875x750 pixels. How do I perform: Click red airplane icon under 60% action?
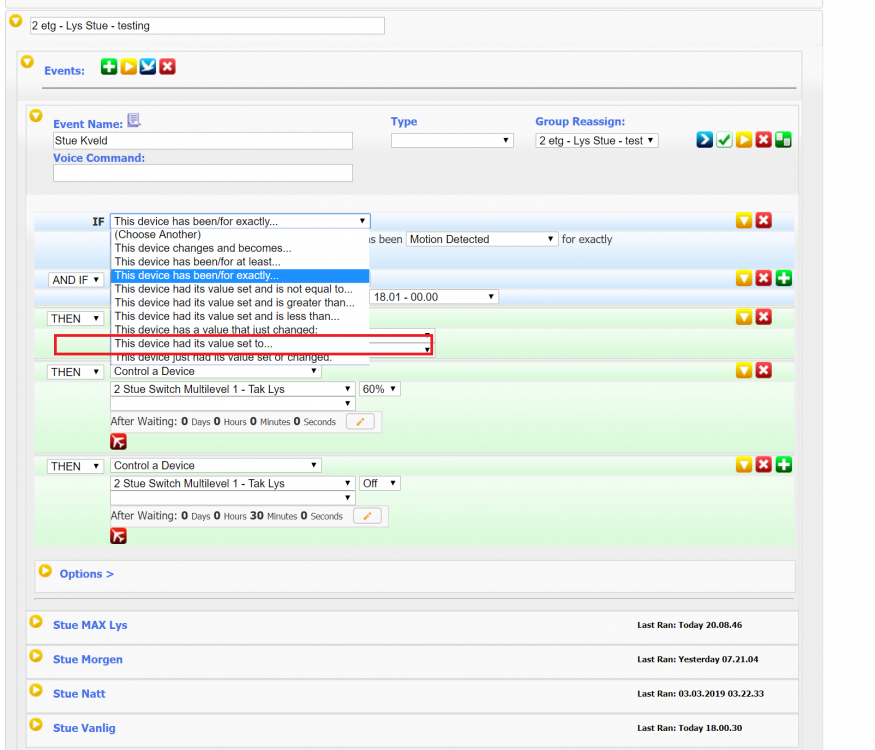click(x=119, y=441)
